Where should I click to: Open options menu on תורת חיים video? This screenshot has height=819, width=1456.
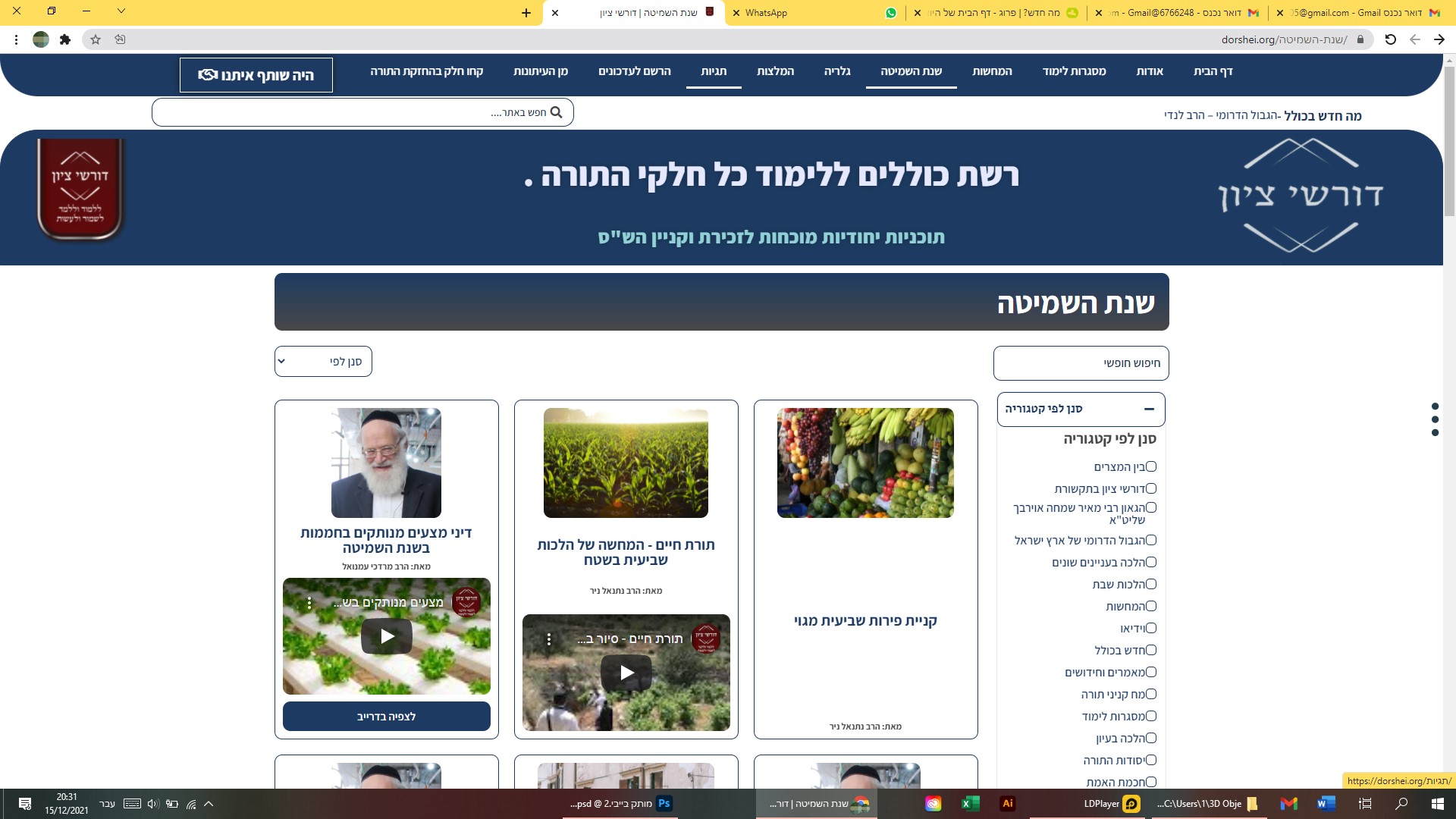coord(549,639)
